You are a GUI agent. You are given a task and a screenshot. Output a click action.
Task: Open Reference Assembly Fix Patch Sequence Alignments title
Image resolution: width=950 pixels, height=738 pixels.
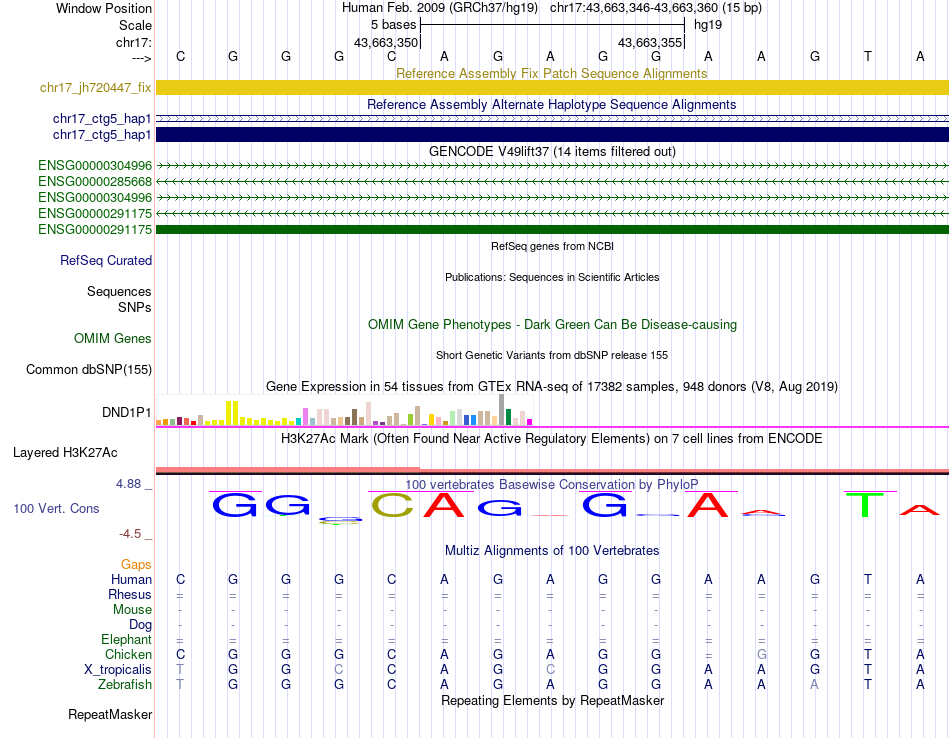click(x=551, y=73)
